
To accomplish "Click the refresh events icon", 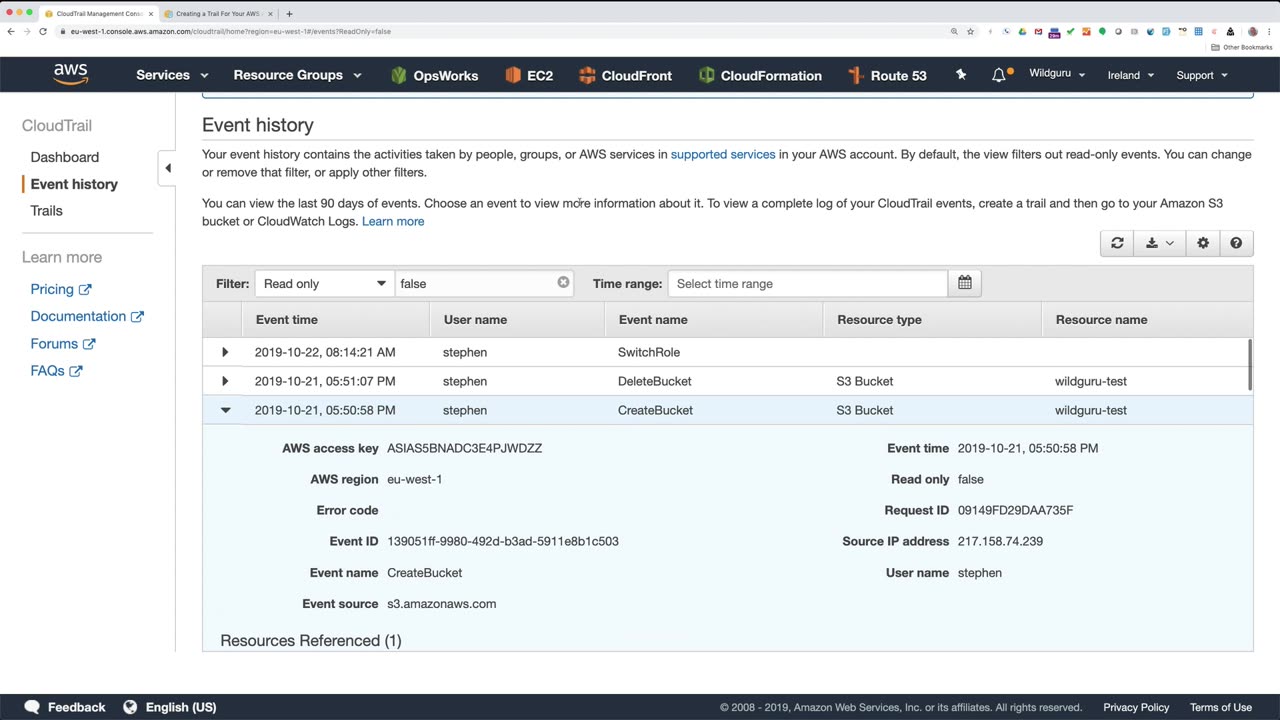I will click(1117, 243).
